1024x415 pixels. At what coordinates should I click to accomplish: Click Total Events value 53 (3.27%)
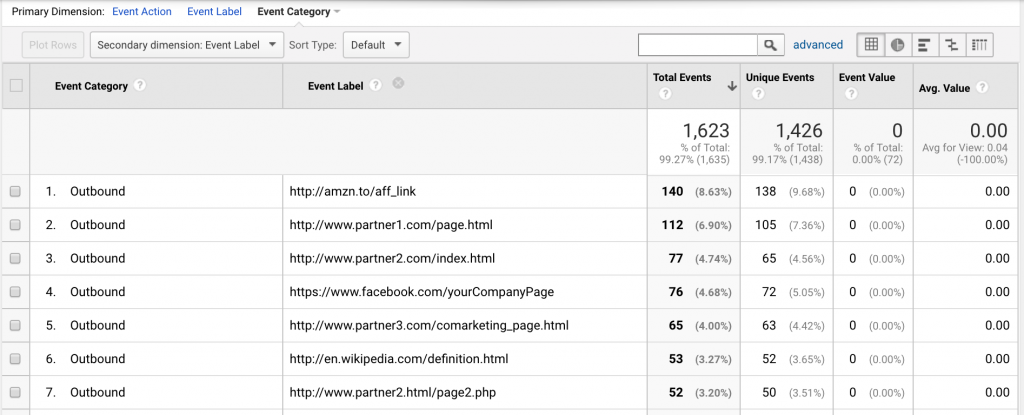coord(700,359)
